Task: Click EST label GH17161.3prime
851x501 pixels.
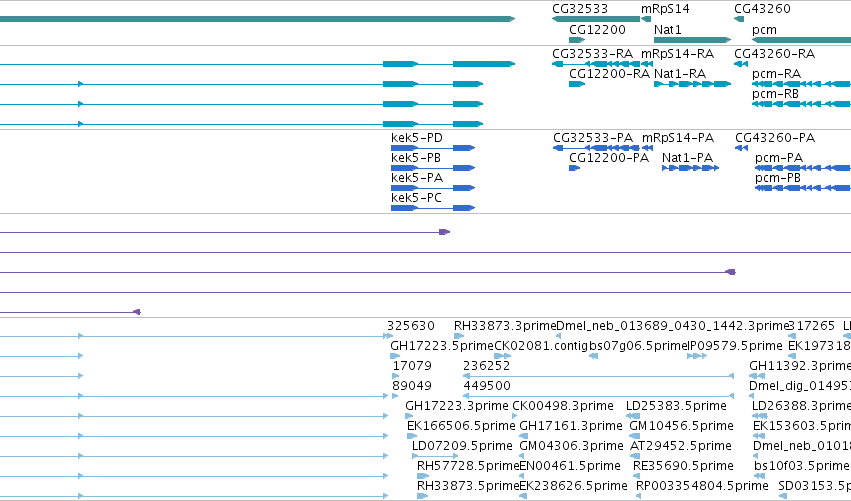Action: pos(571,427)
